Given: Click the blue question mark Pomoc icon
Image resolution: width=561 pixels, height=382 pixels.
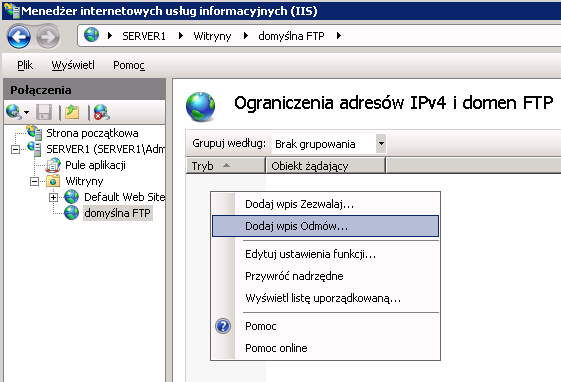Looking at the screenshot, I should coord(223,326).
